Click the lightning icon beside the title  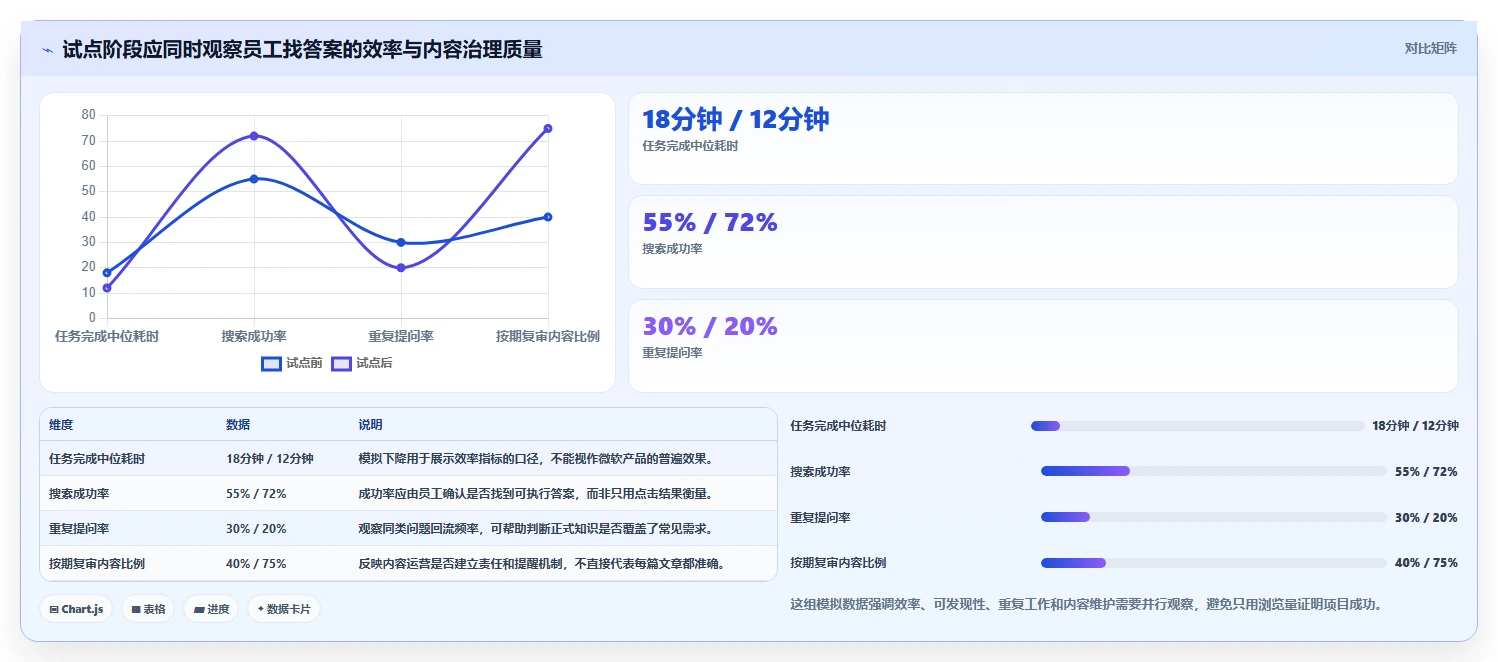(x=47, y=50)
